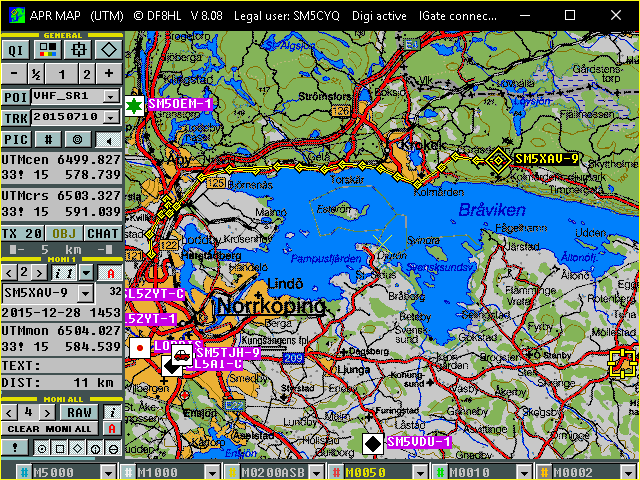Click the SM5OEM-1 green star station icon
This screenshot has width=640, height=480.
134,104
